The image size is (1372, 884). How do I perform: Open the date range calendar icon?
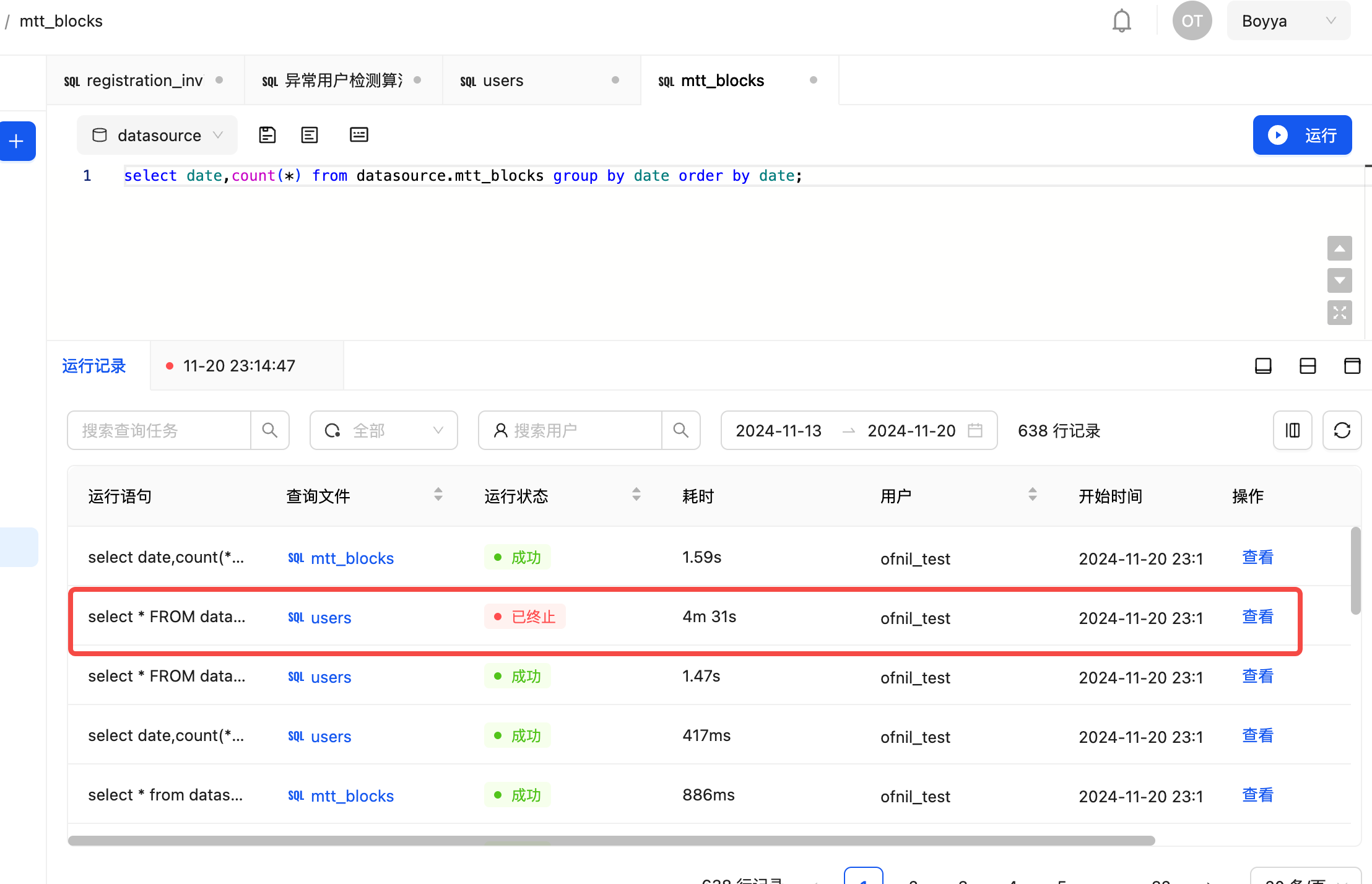(975, 430)
